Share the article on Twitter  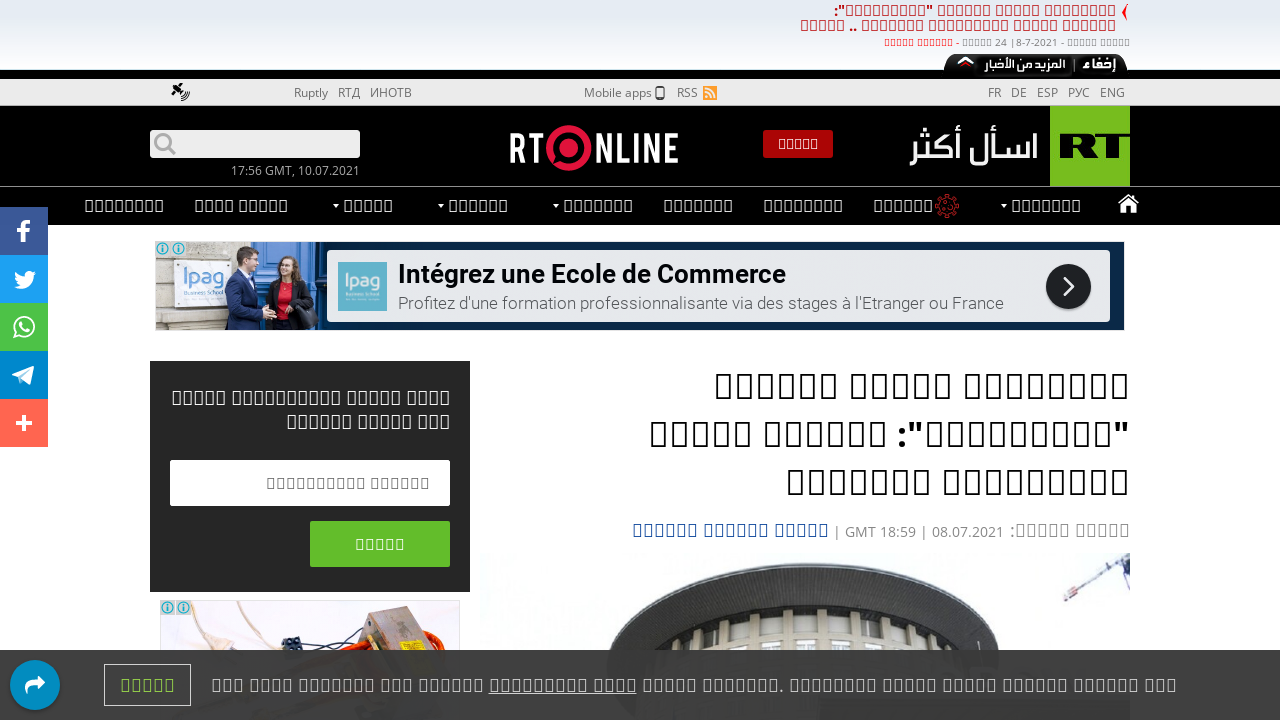(x=24, y=279)
